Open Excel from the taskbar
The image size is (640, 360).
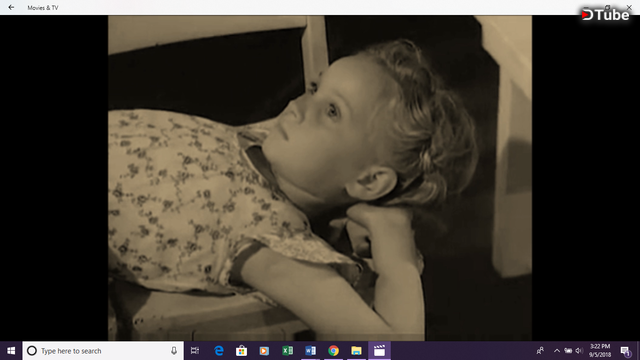click(287, 351)
